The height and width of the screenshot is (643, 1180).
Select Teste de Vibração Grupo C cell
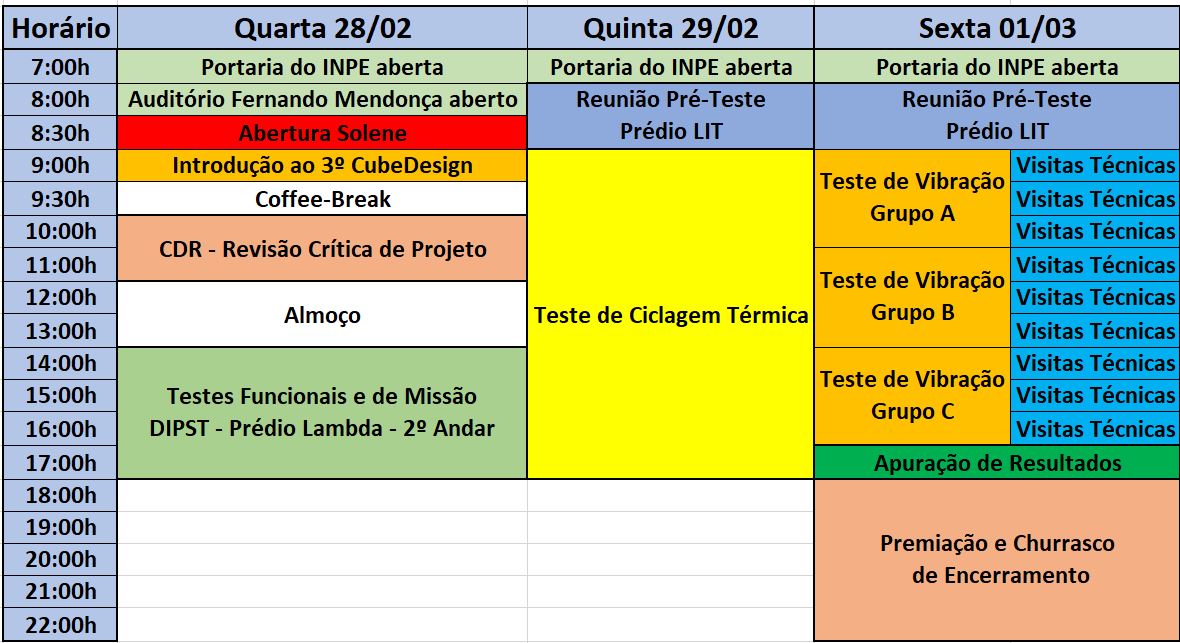(912, 395)
